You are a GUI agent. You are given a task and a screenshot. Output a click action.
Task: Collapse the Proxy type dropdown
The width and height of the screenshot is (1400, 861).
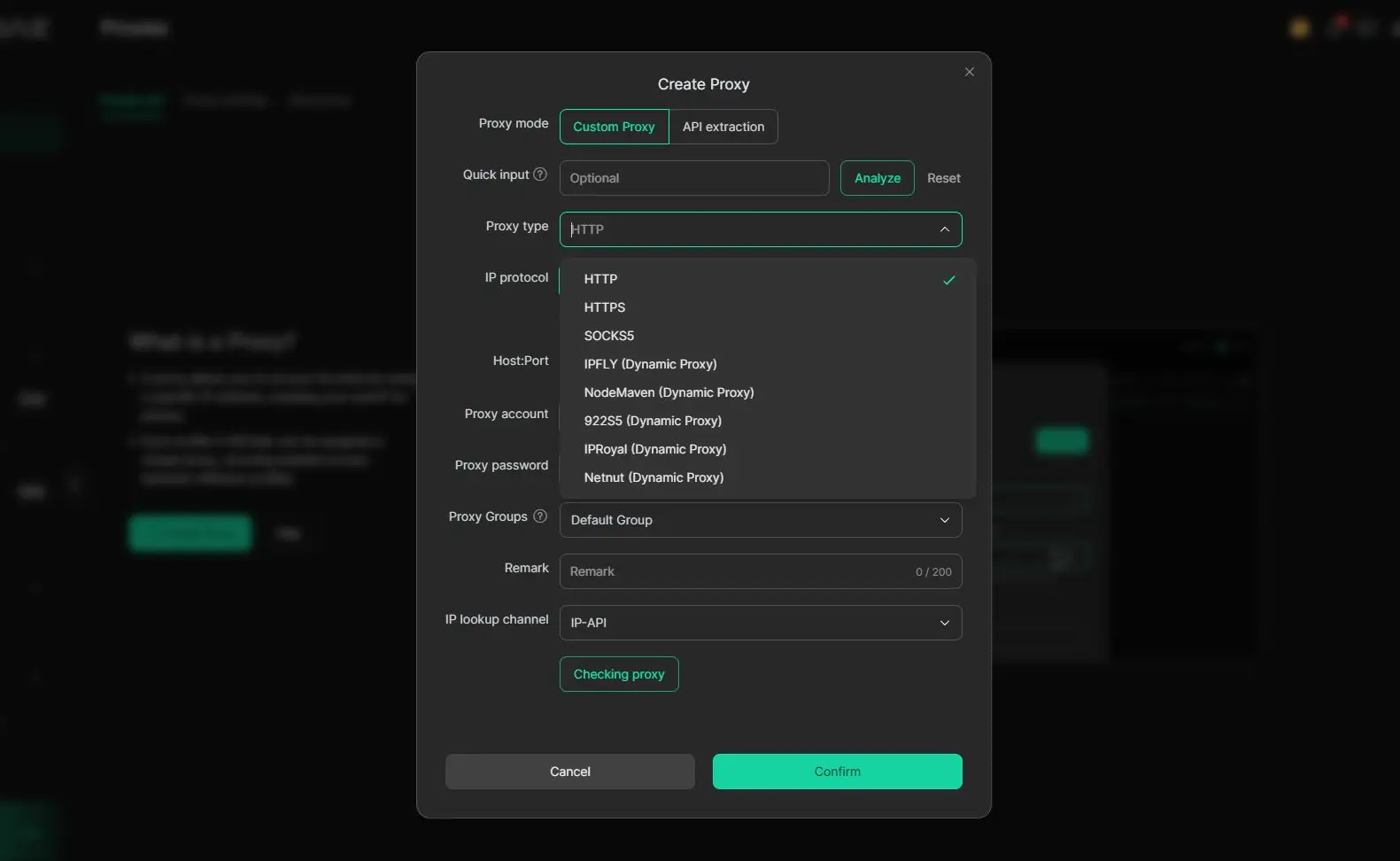coord(944,229)
